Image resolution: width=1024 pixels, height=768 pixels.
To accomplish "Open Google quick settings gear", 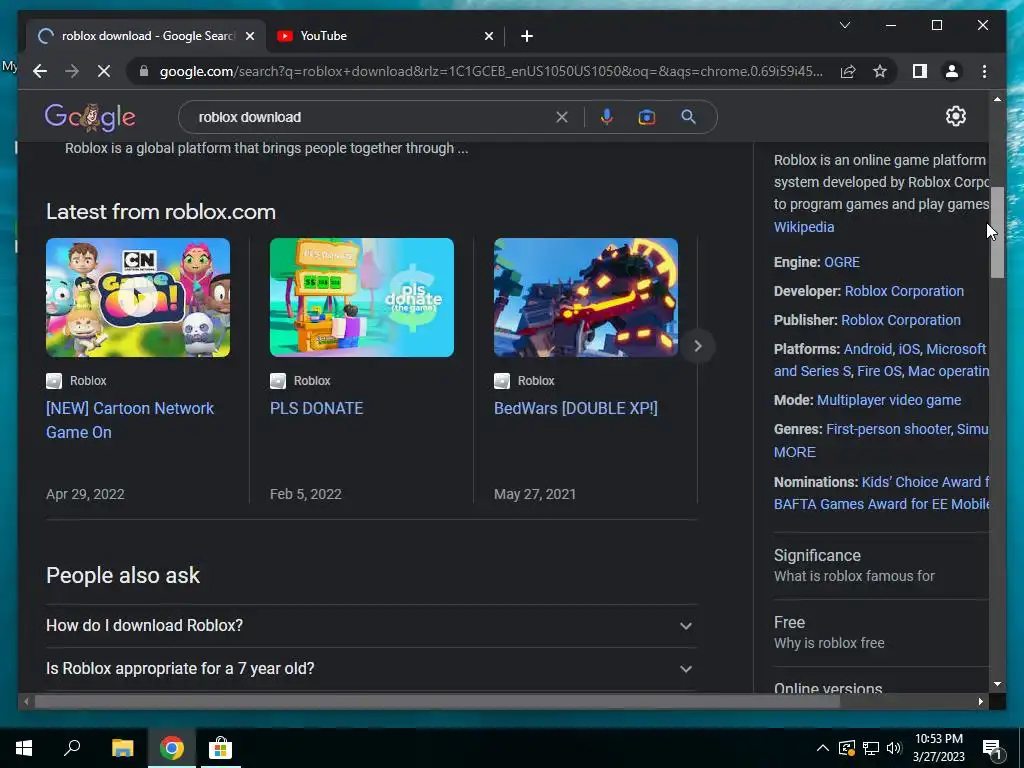I will click(955, 116).
